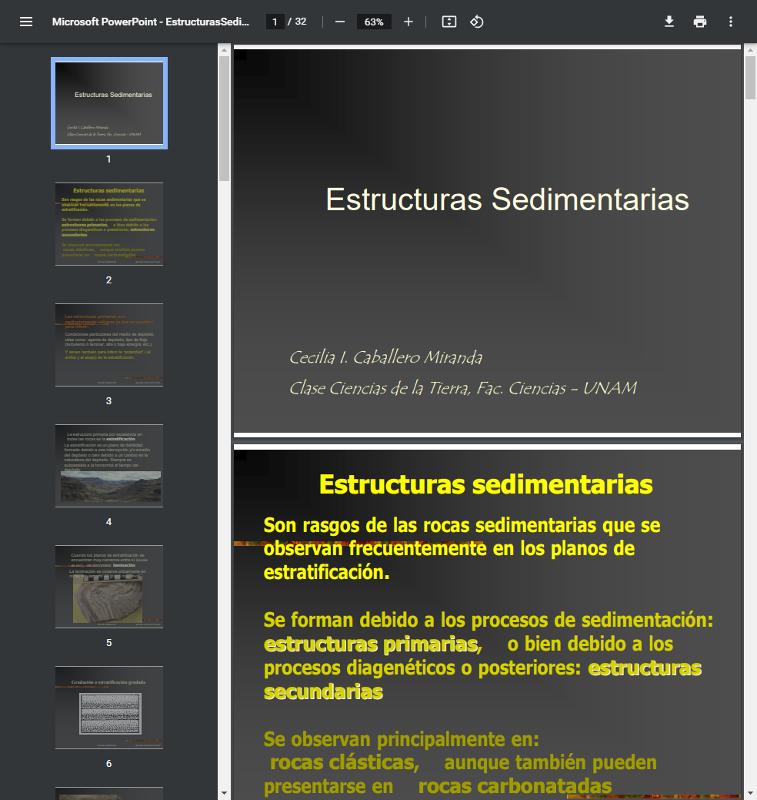The height and width of the screenshot is (800, 757).
Task: Click 'Clase Ciencias de la Tierra' line
Action: 463,388
